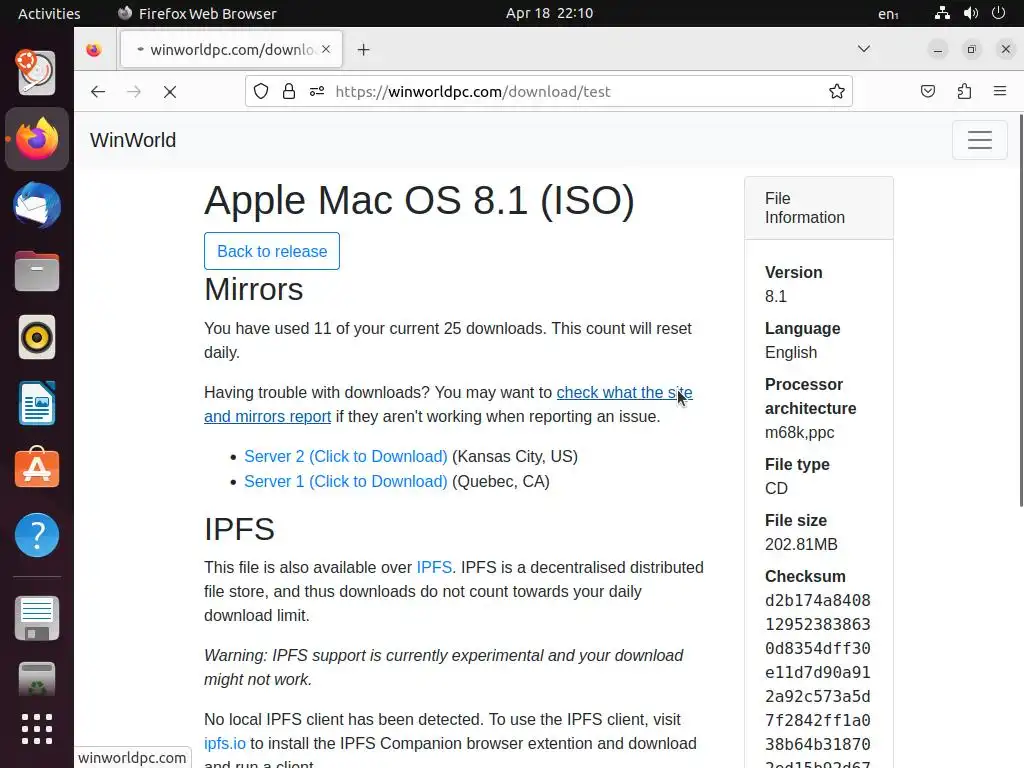The width and height of the screenshot is (1024, 768).
Task: Click the Apple Mac OS 8.1 (ISO) heading
Action: point(419,200)
